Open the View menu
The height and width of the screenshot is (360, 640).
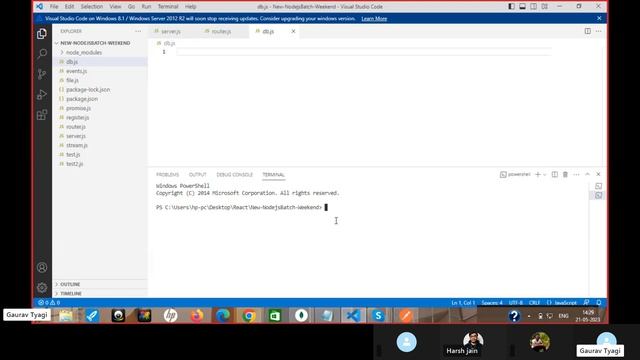coord(115,7)
